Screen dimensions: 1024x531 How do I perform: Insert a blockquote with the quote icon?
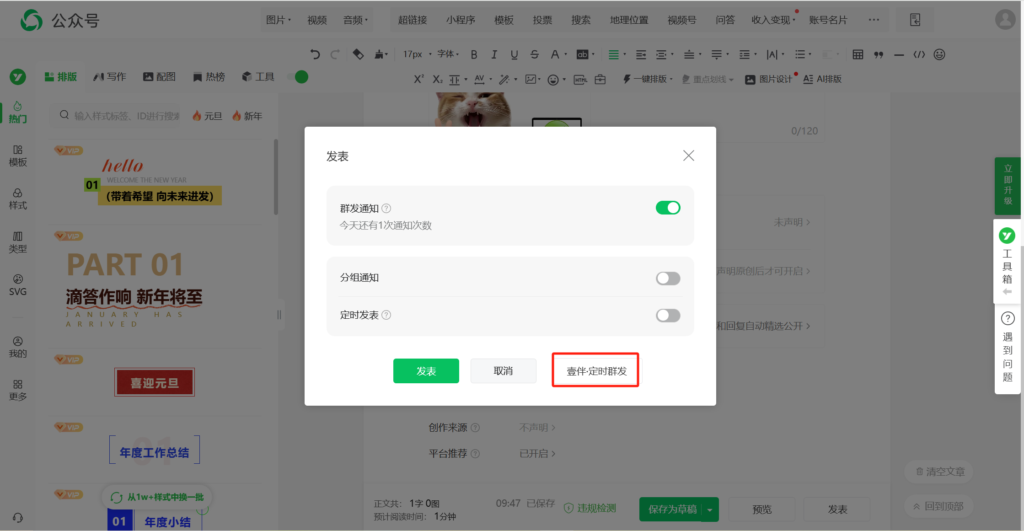coord(878,55)
